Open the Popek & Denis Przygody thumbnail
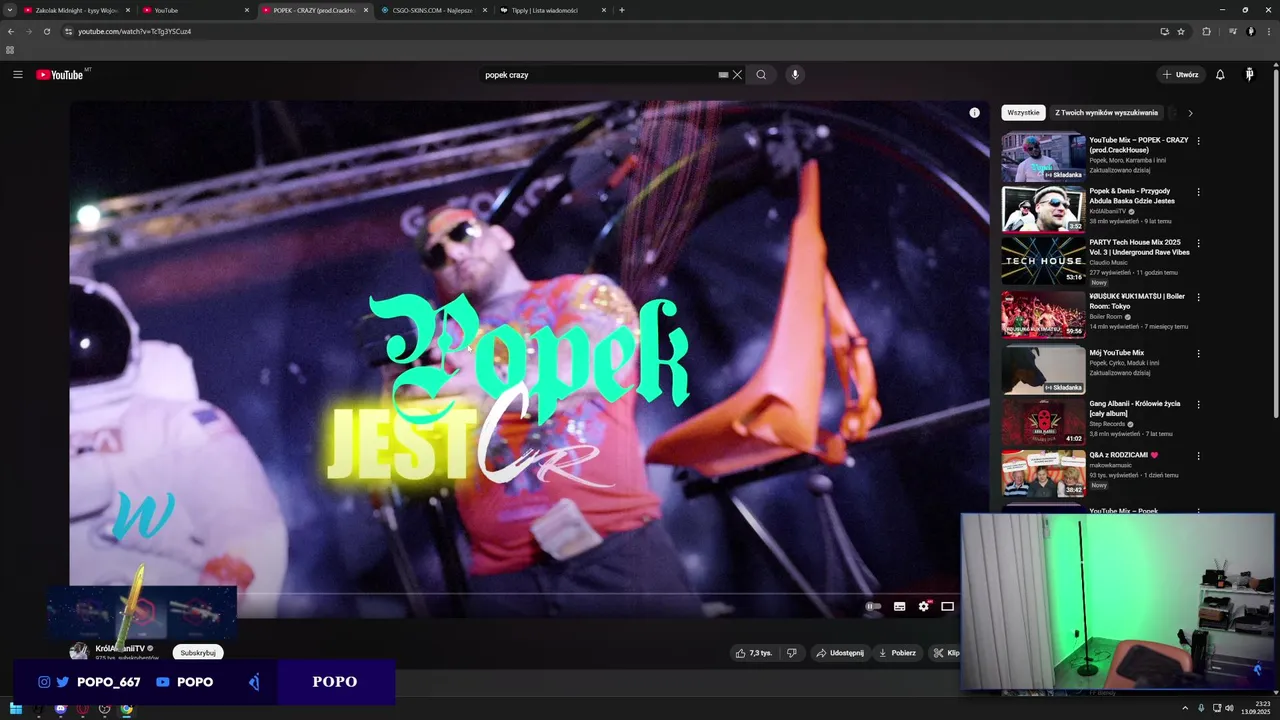Viewport: 1280px width, 720px height. pyautogui.click(x=1043, y=208)
